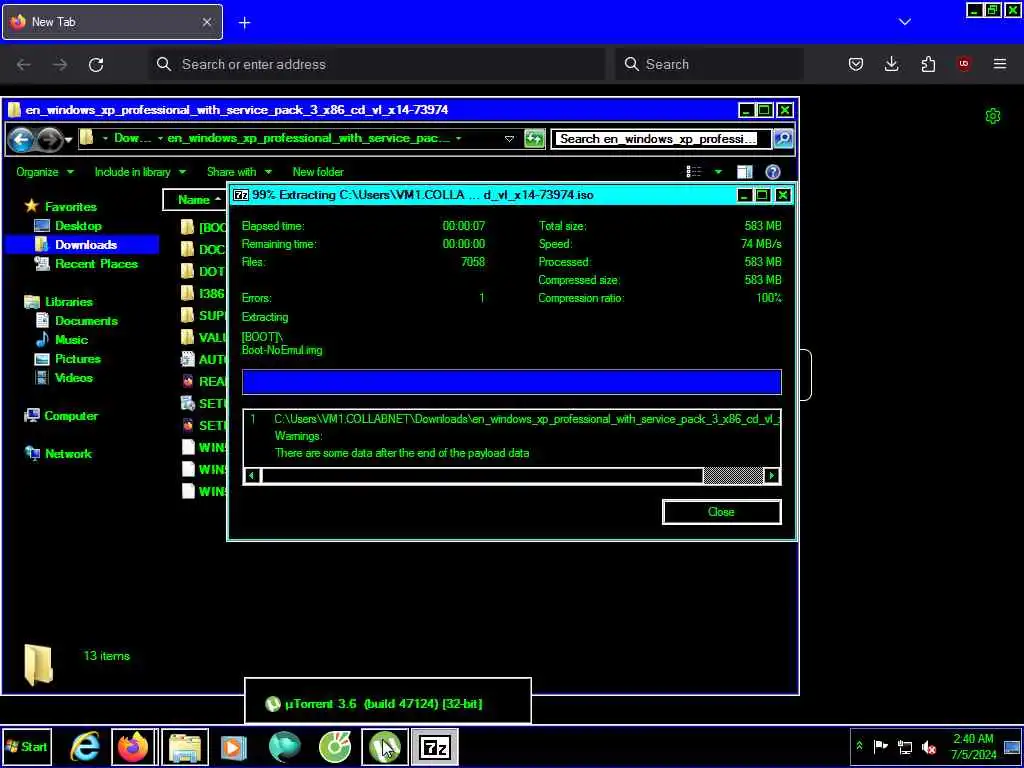Launch Internet Explorer from the taskbar
The image size is (1024, 768).
point(86,747)
